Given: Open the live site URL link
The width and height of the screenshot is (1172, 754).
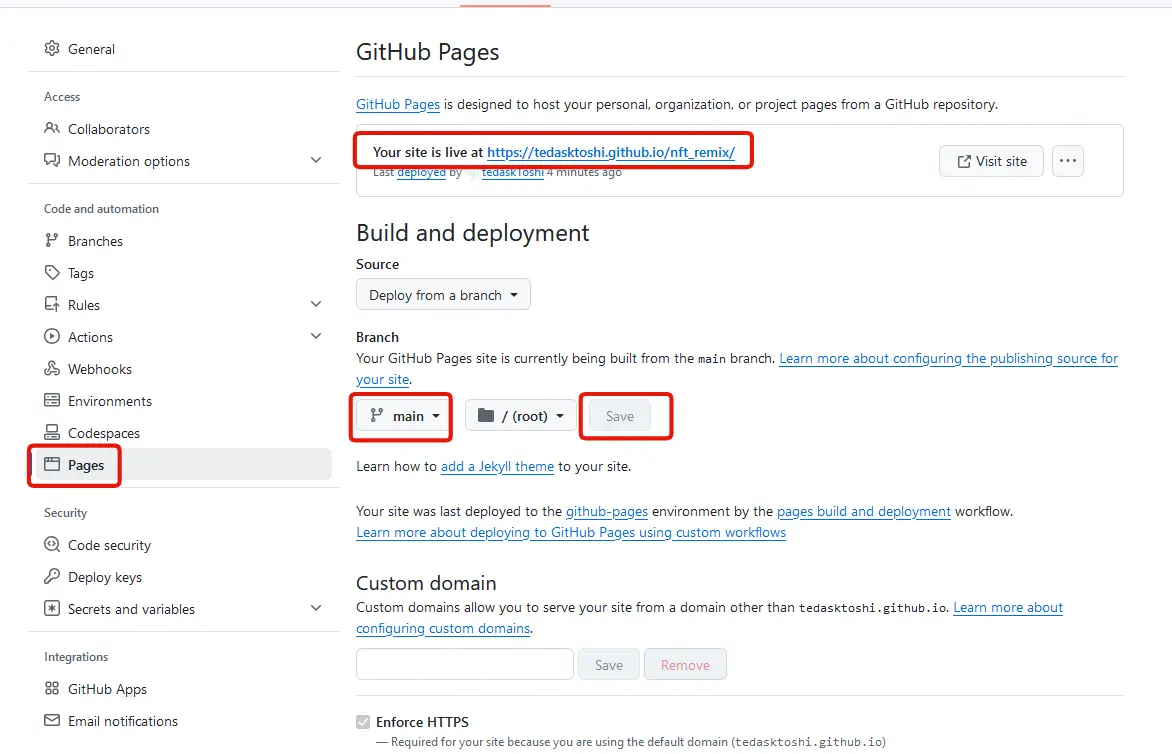Looking at the screenshot, I should (x=611, y=152).
